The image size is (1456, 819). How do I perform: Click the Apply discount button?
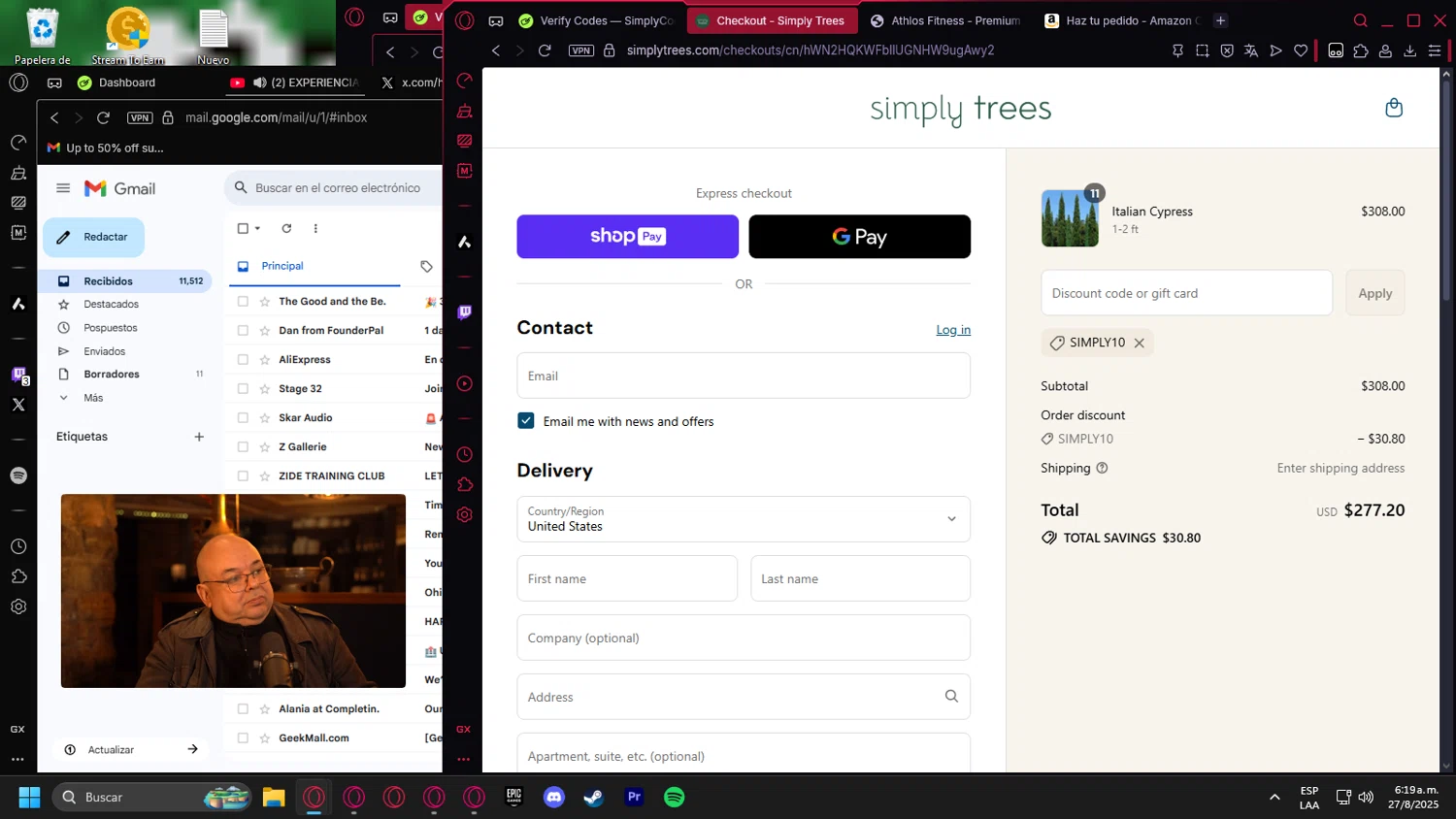coord(1374,293)
